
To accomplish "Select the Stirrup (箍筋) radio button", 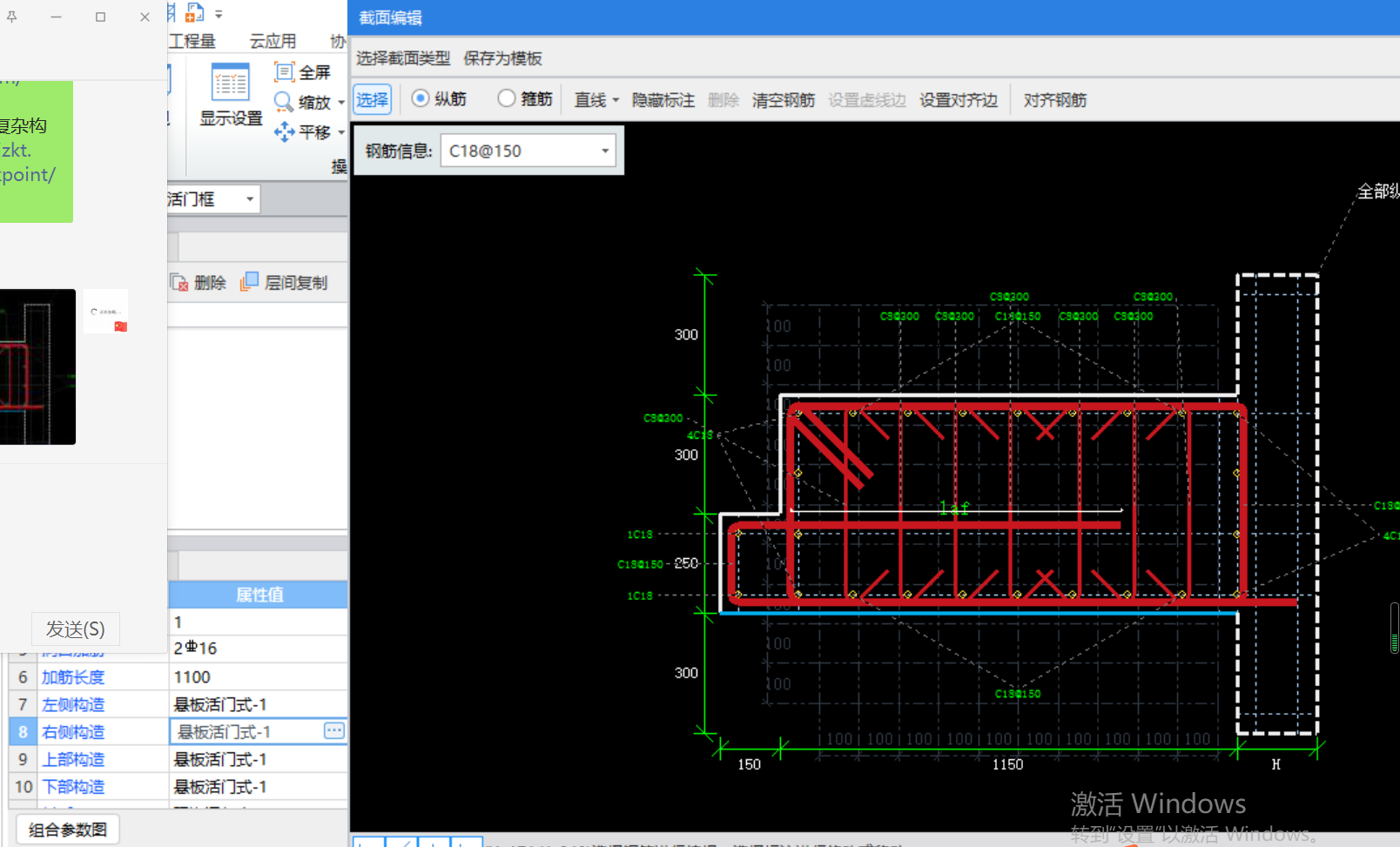I will click(x=506, y=98).
